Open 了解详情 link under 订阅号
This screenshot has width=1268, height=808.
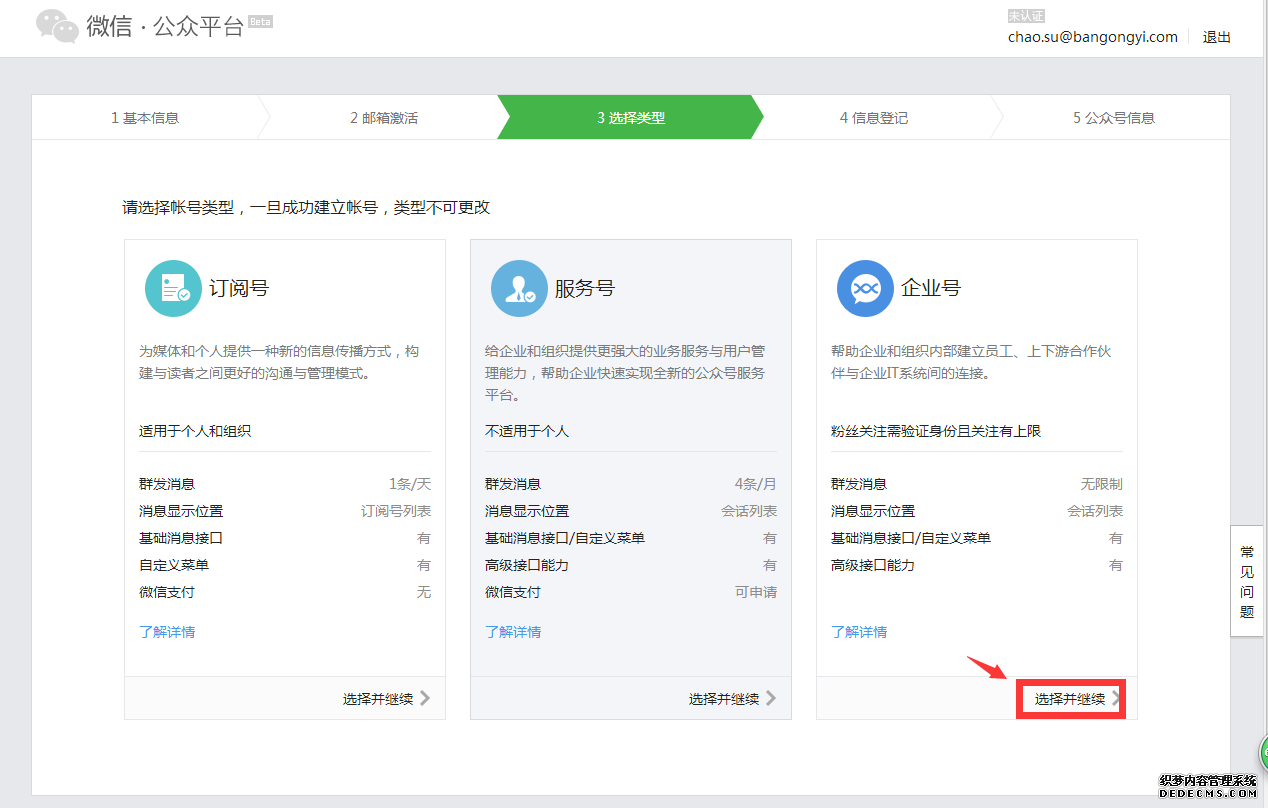point(167,632)
